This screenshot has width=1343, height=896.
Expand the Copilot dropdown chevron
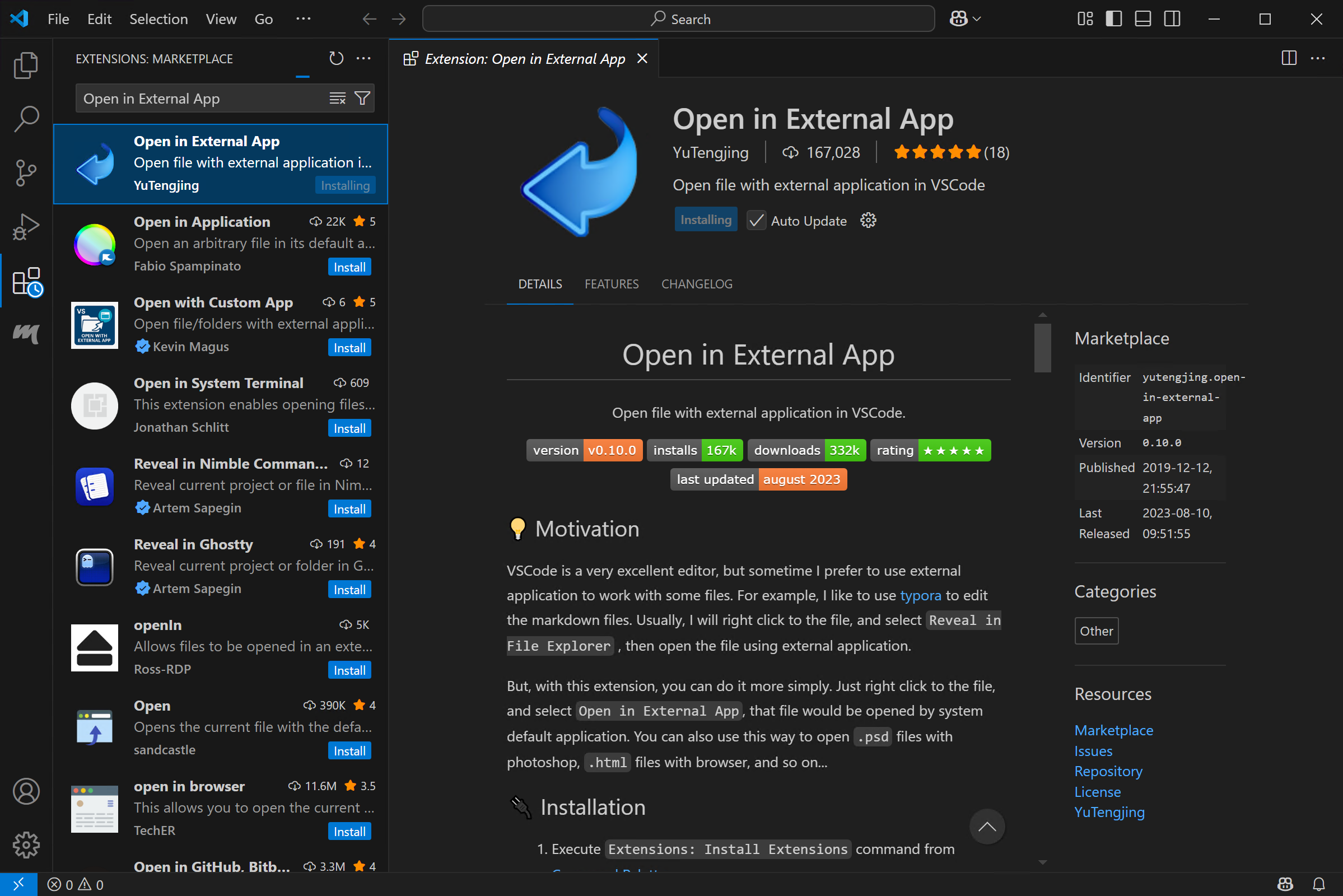(x=977, y=19)
